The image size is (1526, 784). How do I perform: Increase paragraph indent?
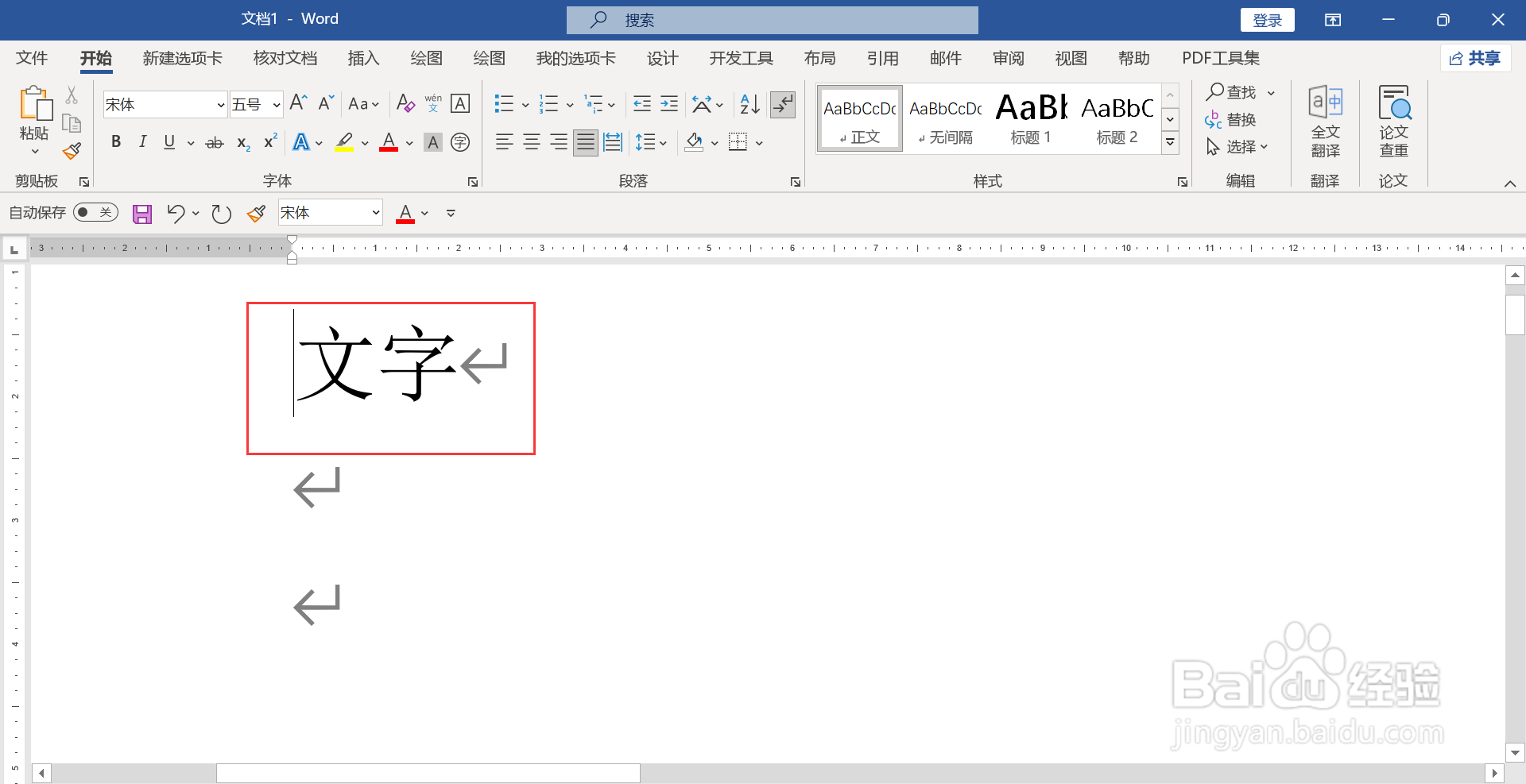669,103
